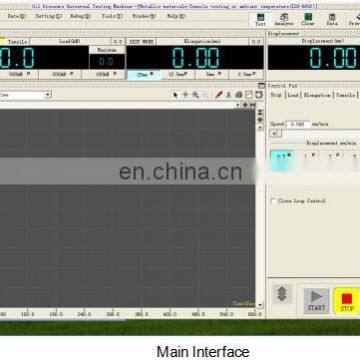Click the up-down arrows icon beside START
Viewport: 360px width, 360px height.
point(282,294)
